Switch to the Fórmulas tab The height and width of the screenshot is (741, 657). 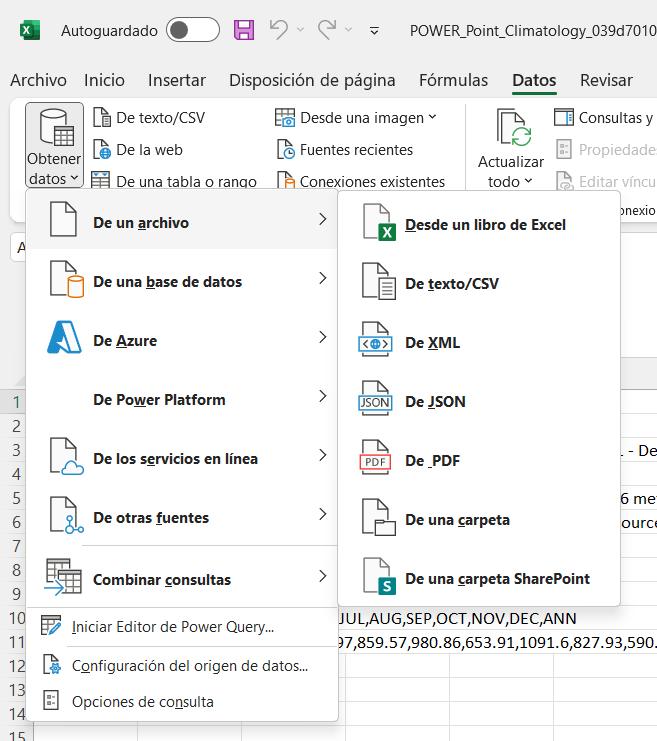(x=453, y=80)
